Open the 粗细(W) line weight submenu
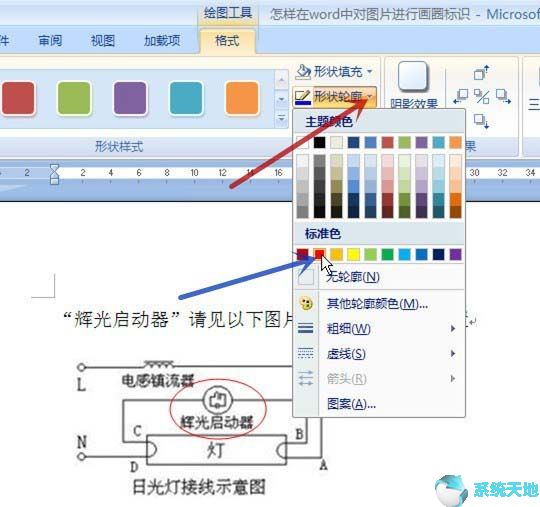This screenshot has height=507, width=540. click(379, 329)
